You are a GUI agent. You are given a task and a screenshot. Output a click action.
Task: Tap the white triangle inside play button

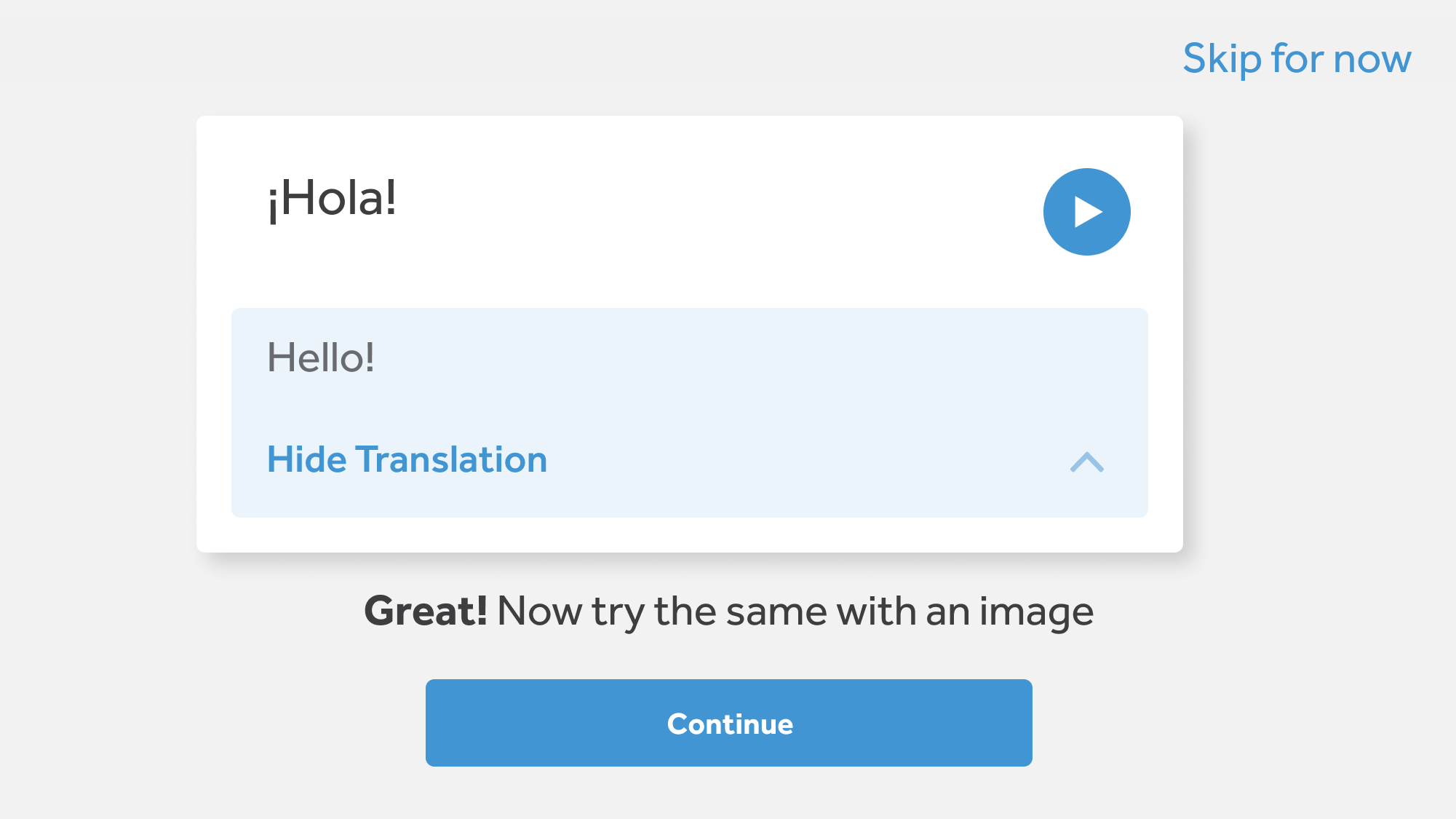(x=1088, y=212)
